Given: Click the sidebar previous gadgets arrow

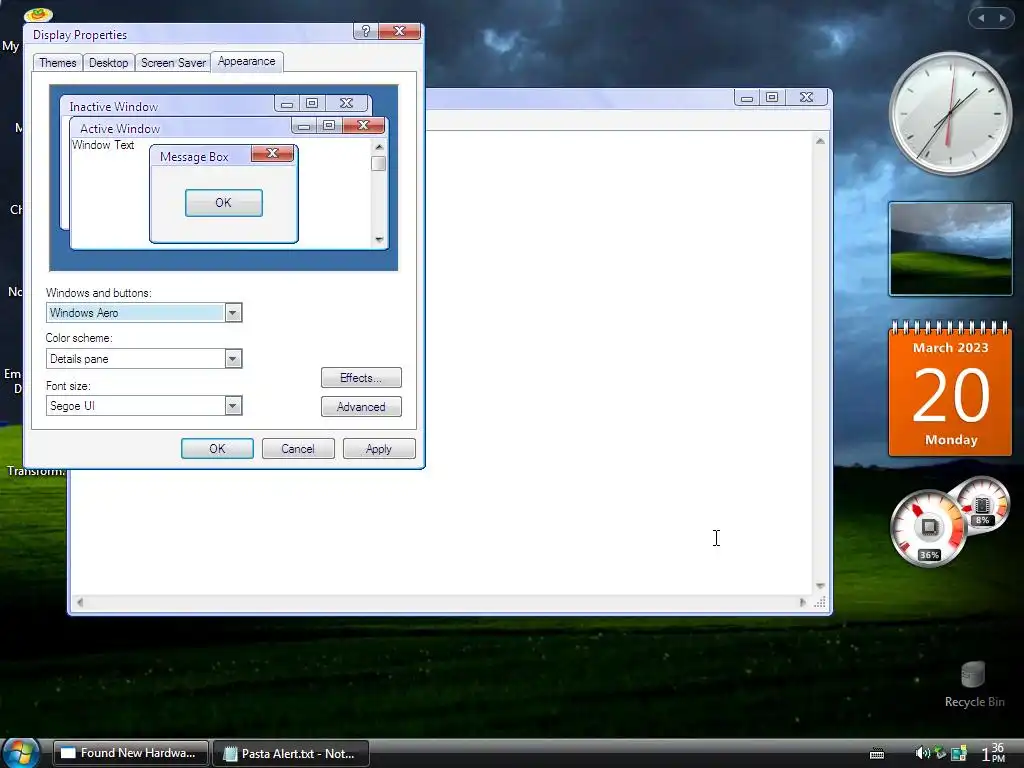Looking at the screenshot, I should click(981, 18).
